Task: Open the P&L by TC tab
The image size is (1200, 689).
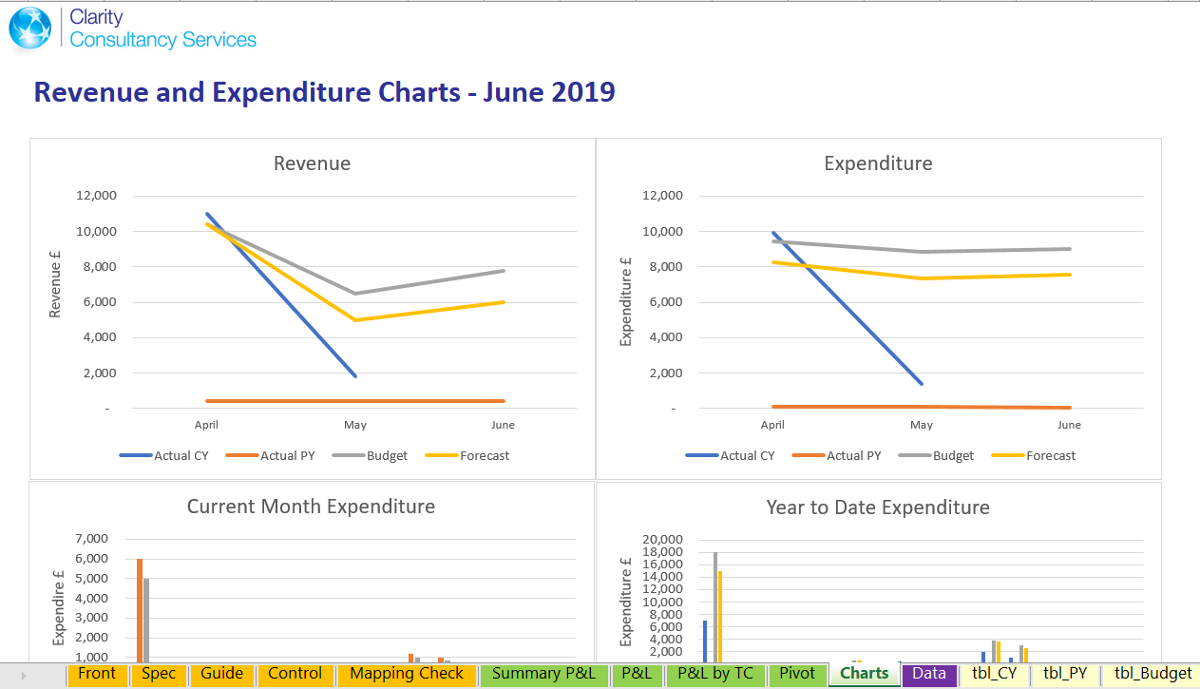Action: [715, 674]
